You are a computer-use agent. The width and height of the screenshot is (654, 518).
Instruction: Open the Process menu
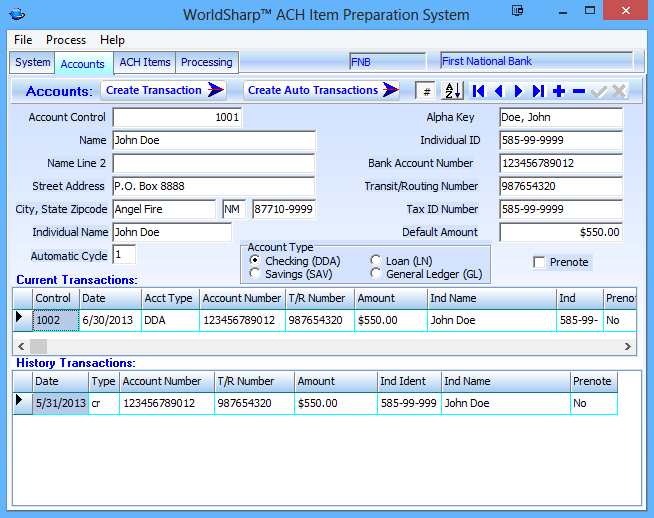point(66,40)
